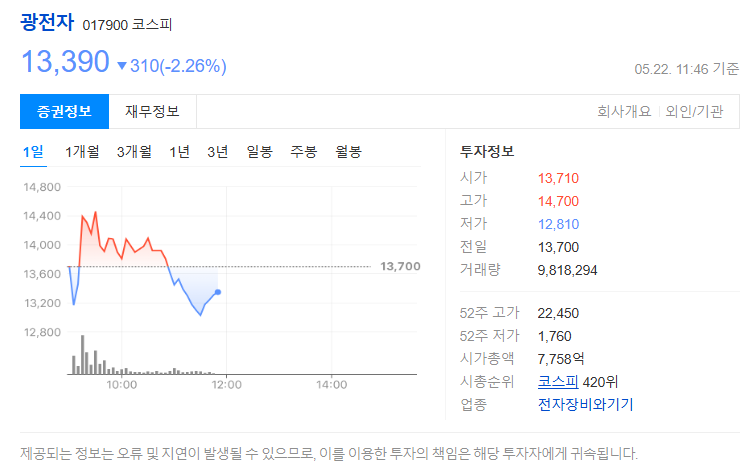Open the 전자장비와기기 sector link
753x468 pixels.
[x=585, y=405]
